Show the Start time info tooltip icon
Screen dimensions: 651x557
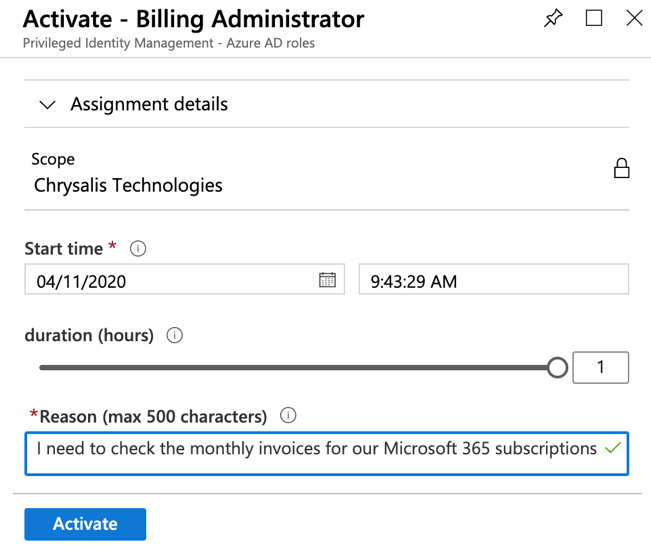[x=138, y=249]
